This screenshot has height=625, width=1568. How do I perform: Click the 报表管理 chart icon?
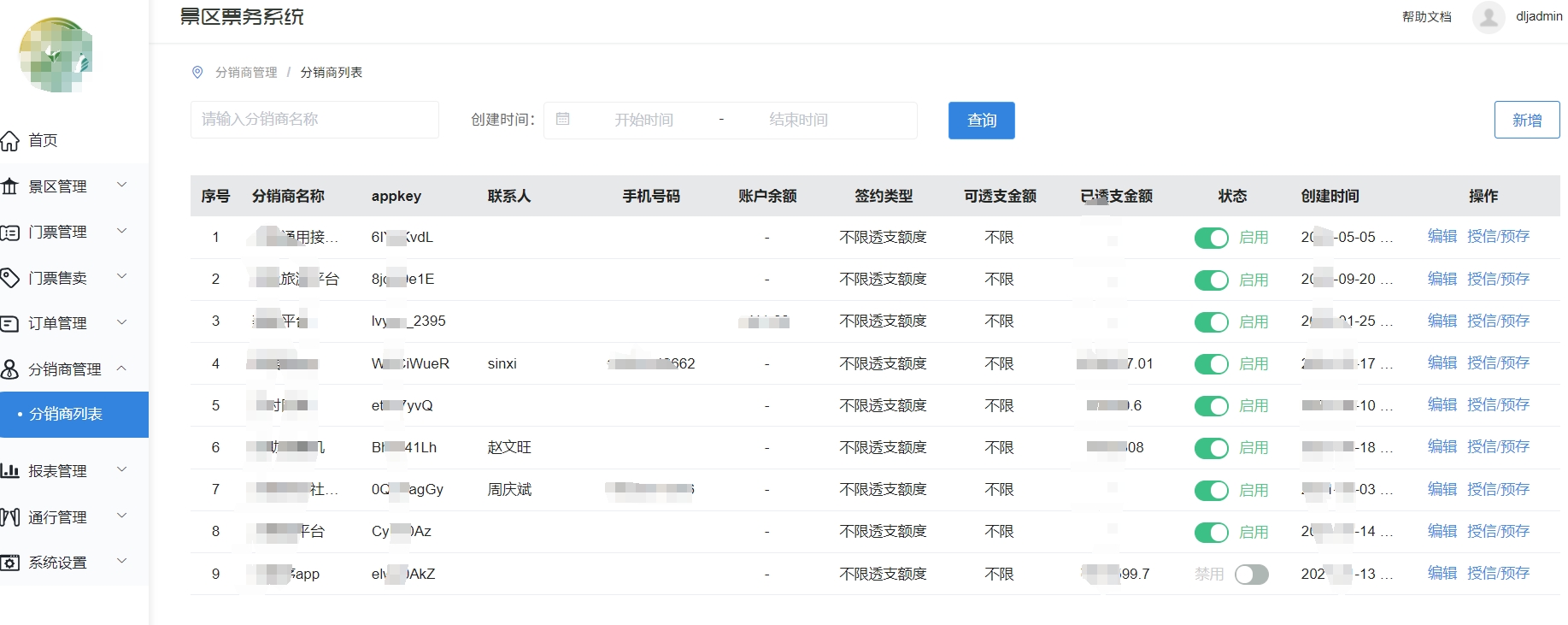9,470
